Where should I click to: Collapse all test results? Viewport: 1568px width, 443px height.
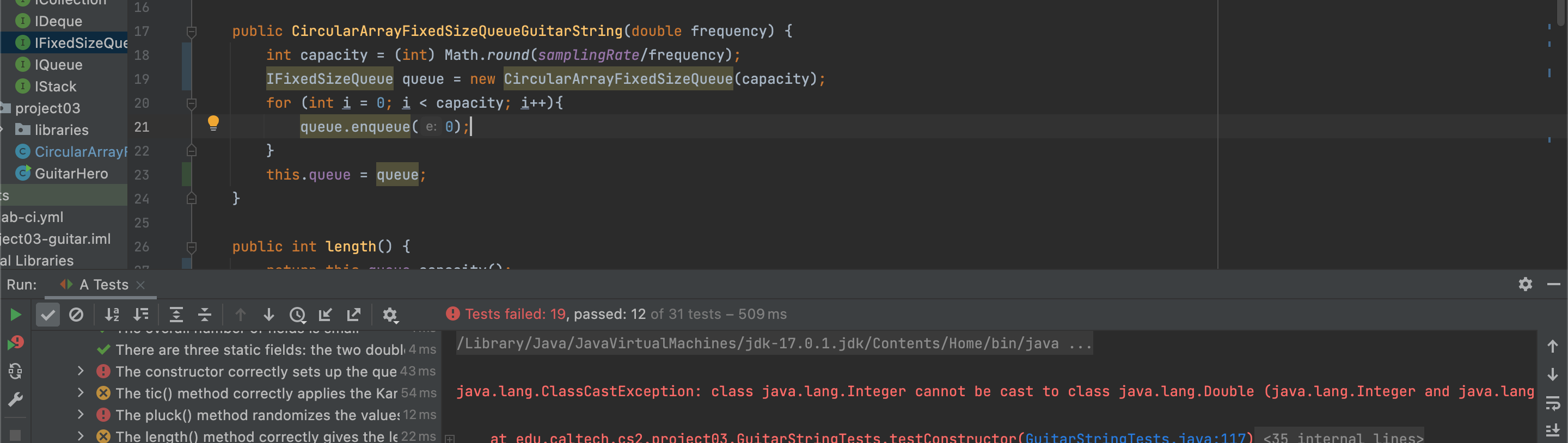(205, 315)
